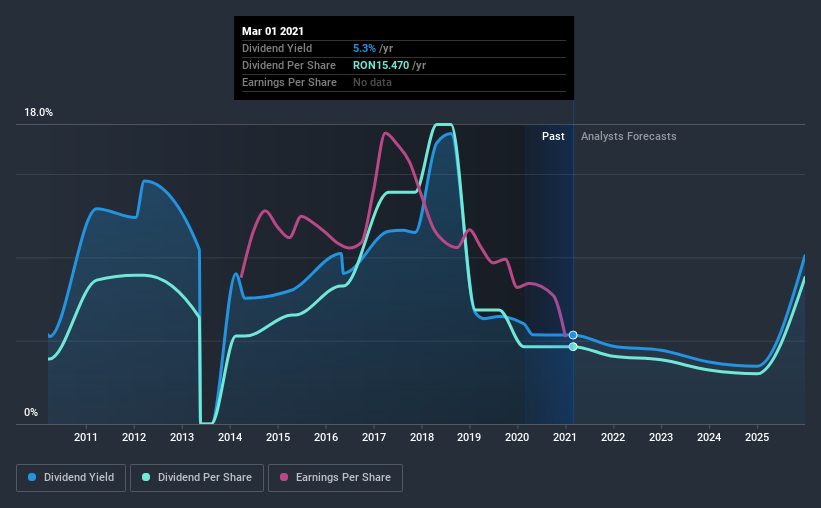821x508 pixels.
Task: Click 'Earnings Per Share' row label in tooltip
Action: click(289, 82)
